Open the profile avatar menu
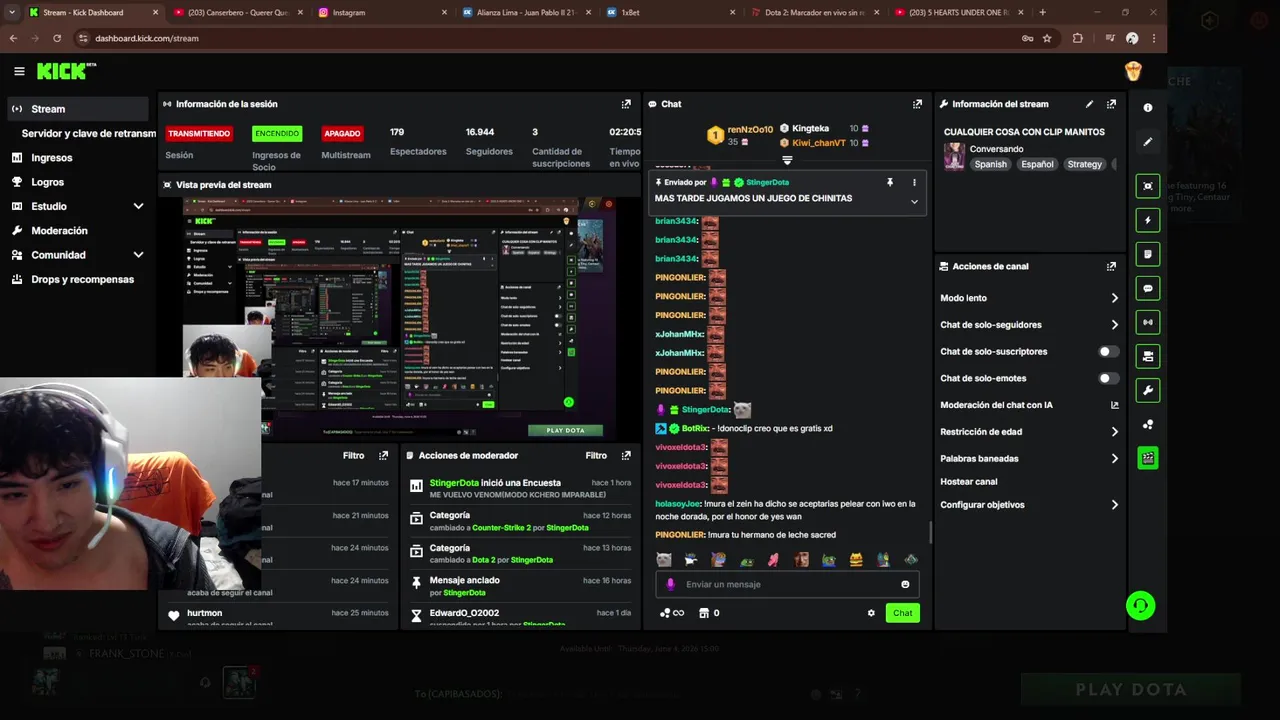 [1133, 71]
